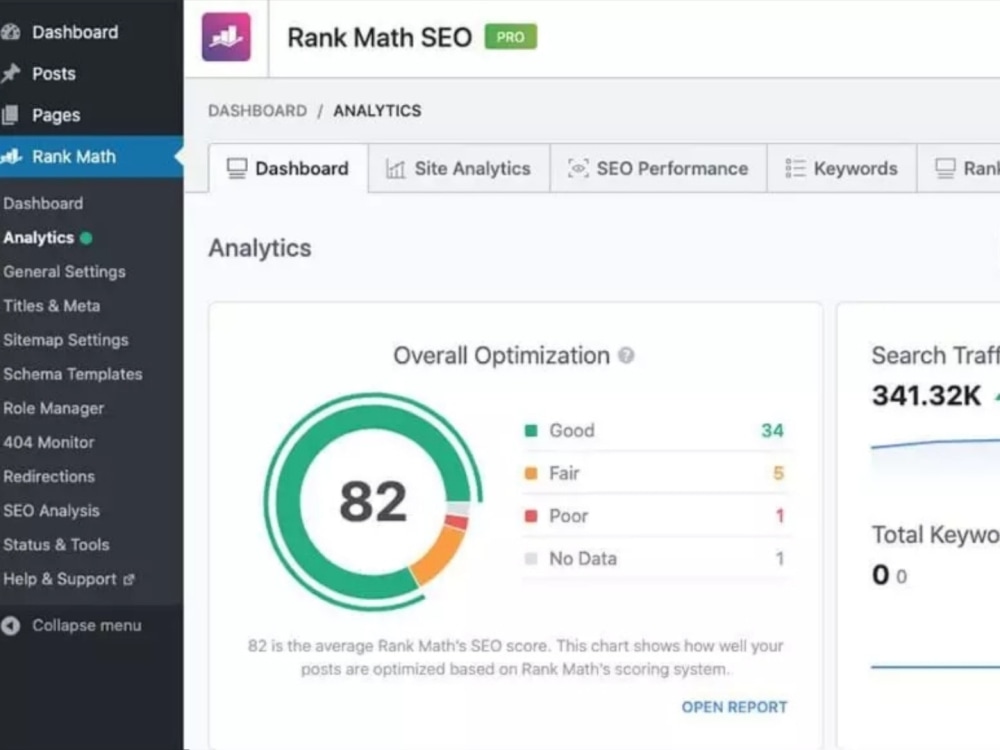Image resolution: width=1000 pixels, height=750 pixels.
Task: Open the partially visible Rank tab
Action: pyautogui.click(x=959, y=168)
